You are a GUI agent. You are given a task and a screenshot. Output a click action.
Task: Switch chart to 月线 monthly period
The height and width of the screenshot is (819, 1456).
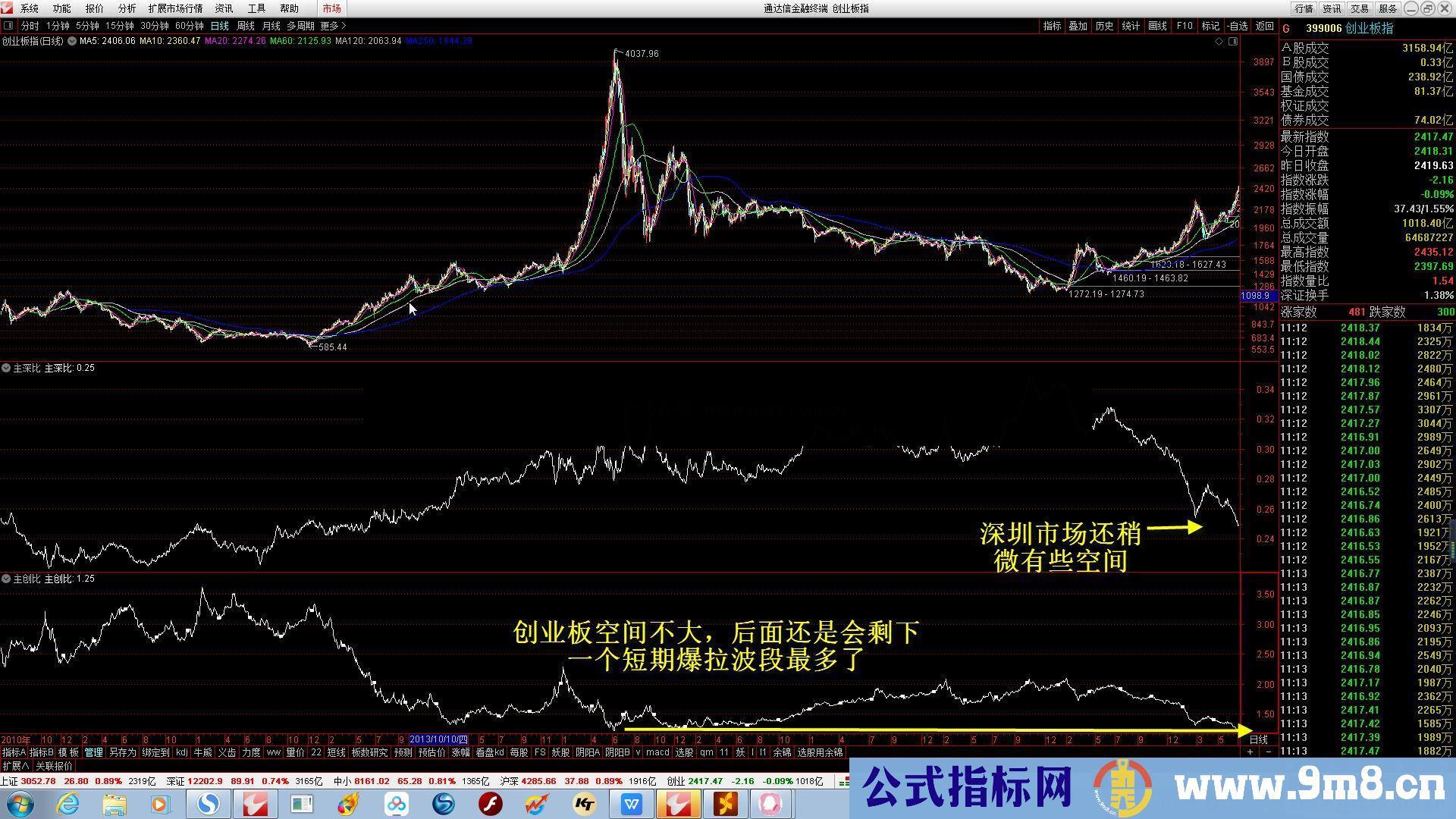click(271, 26)
